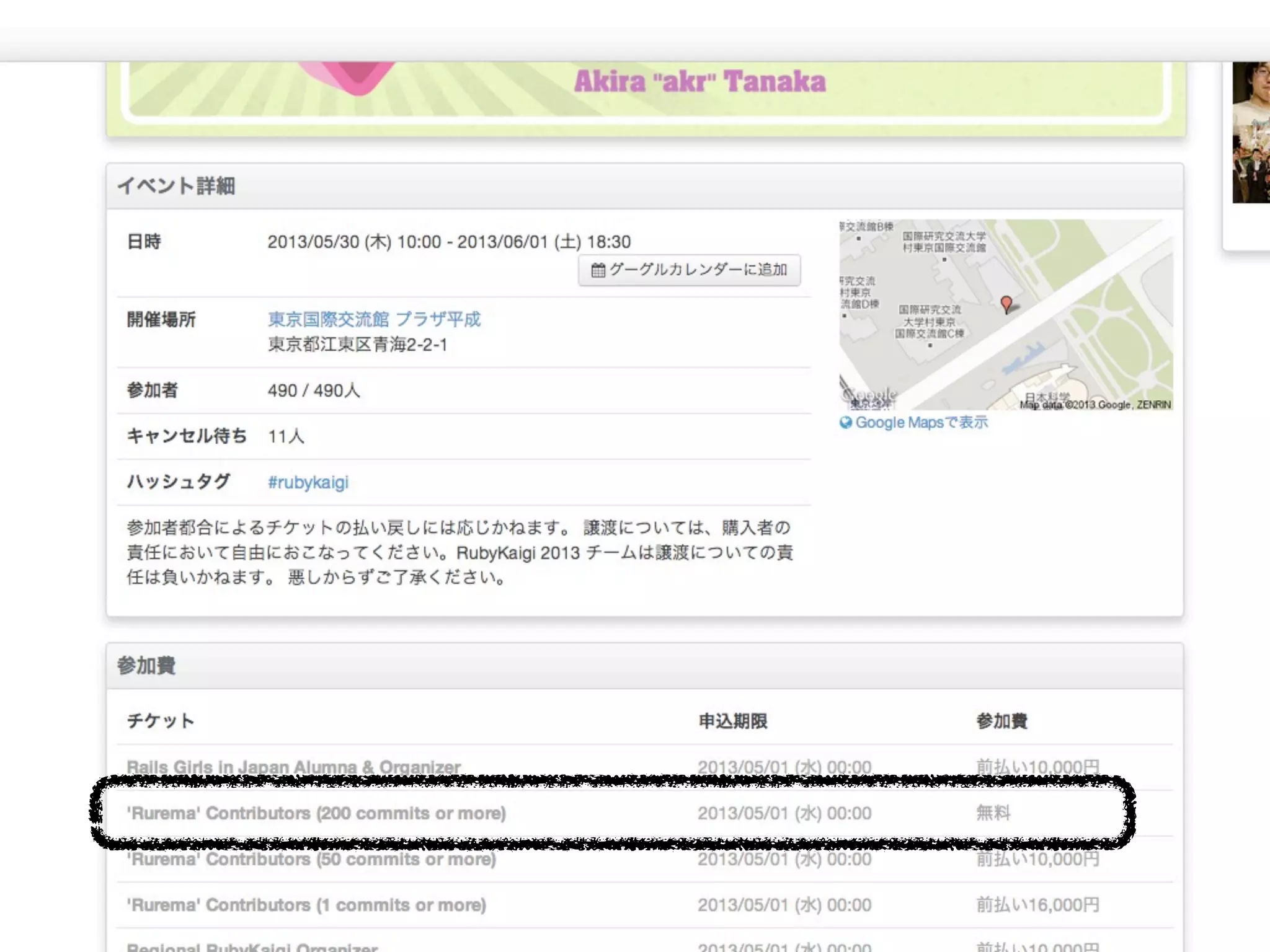The width and height of the screenshot is (1270, 952).
Task: Click the ハッシュタグ row label
Action: 179,482
